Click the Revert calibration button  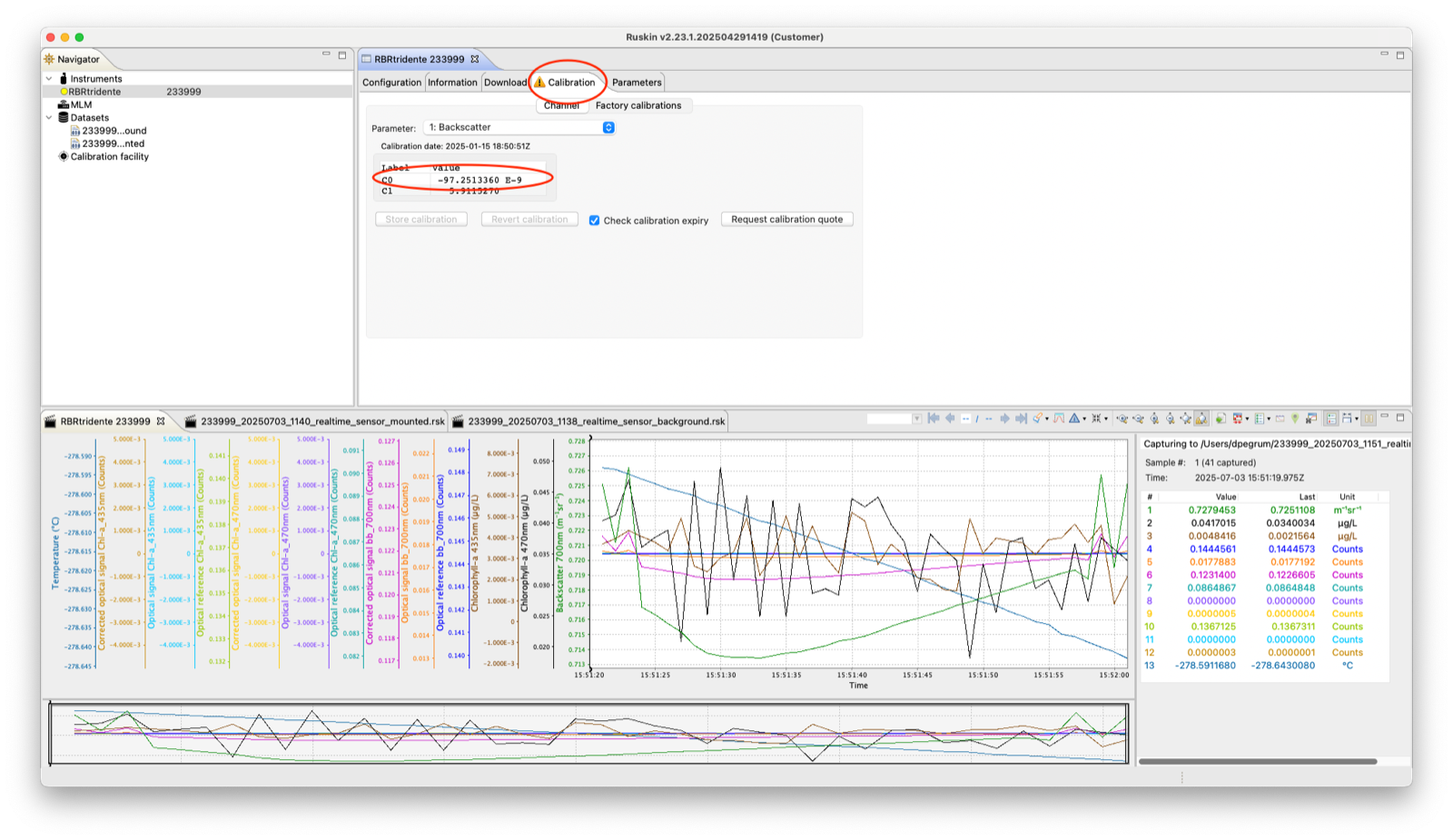[x=529, y=219]
